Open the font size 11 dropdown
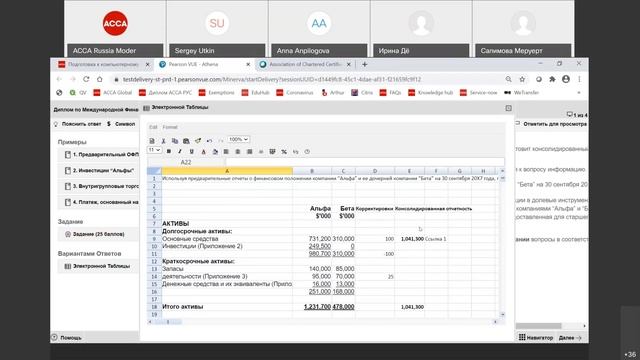The width and height of the screenshot is (640, 360). [x=154, y=150]
